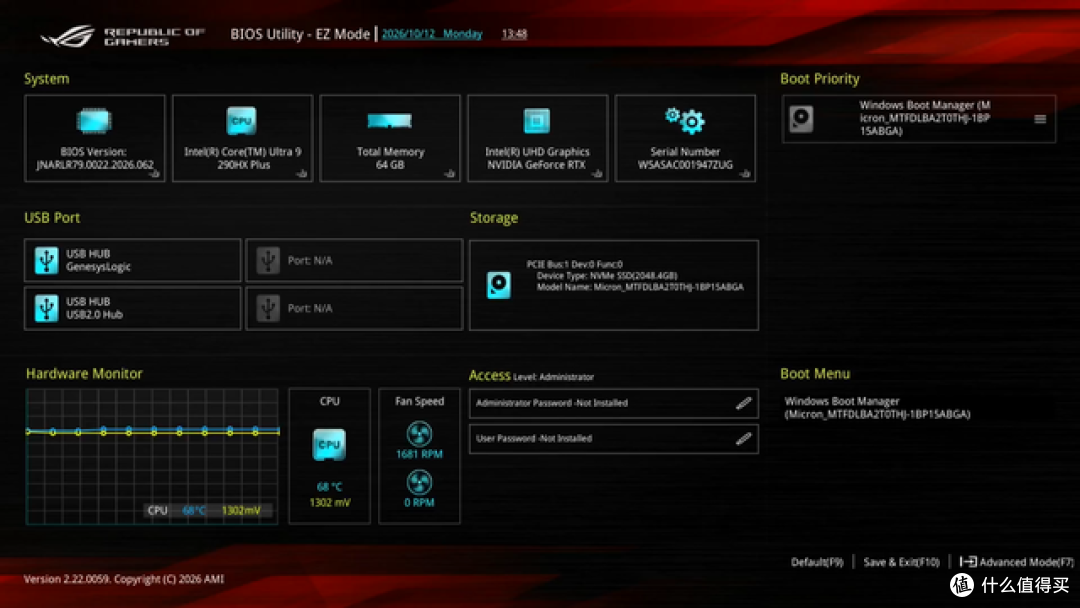This screenshot has height=608, width=1080.
Task: Click the fan icon showing 1681 RPM
Action: pos(419,434)
